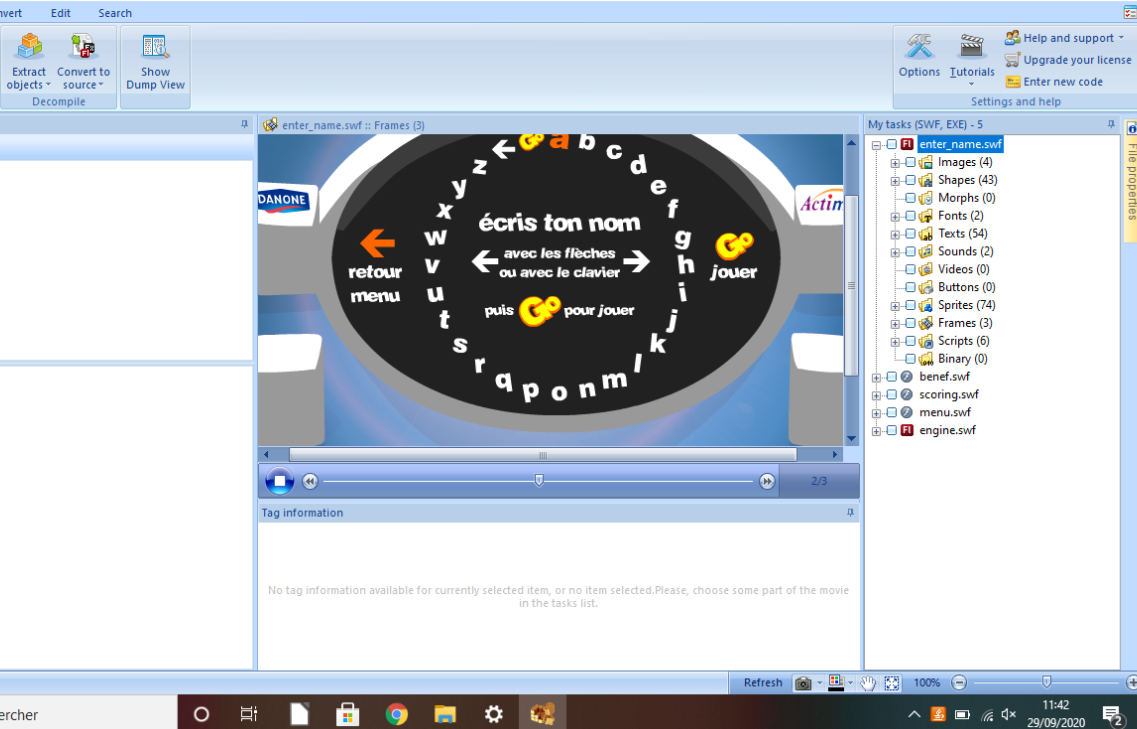Step to the next frame
This screenshot has height=729, width=1137.
coord(767,482)
